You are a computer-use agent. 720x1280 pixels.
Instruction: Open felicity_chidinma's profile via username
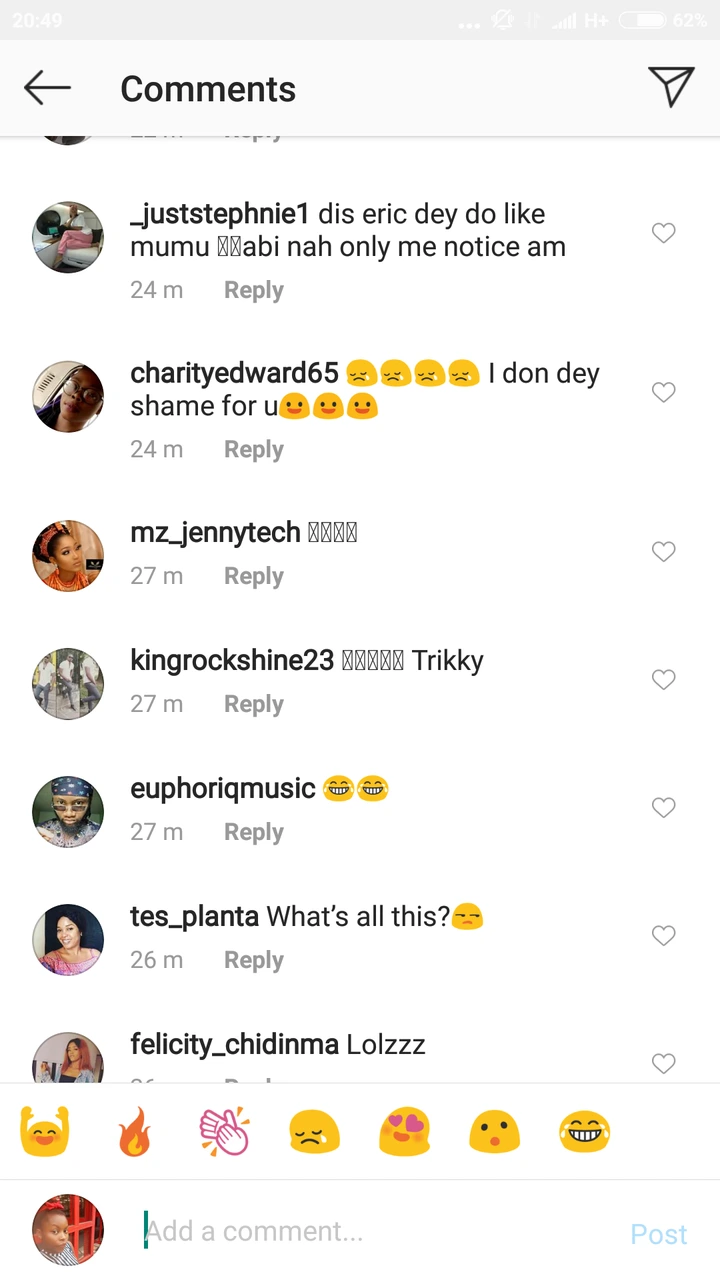click(x=237, y=1045)
